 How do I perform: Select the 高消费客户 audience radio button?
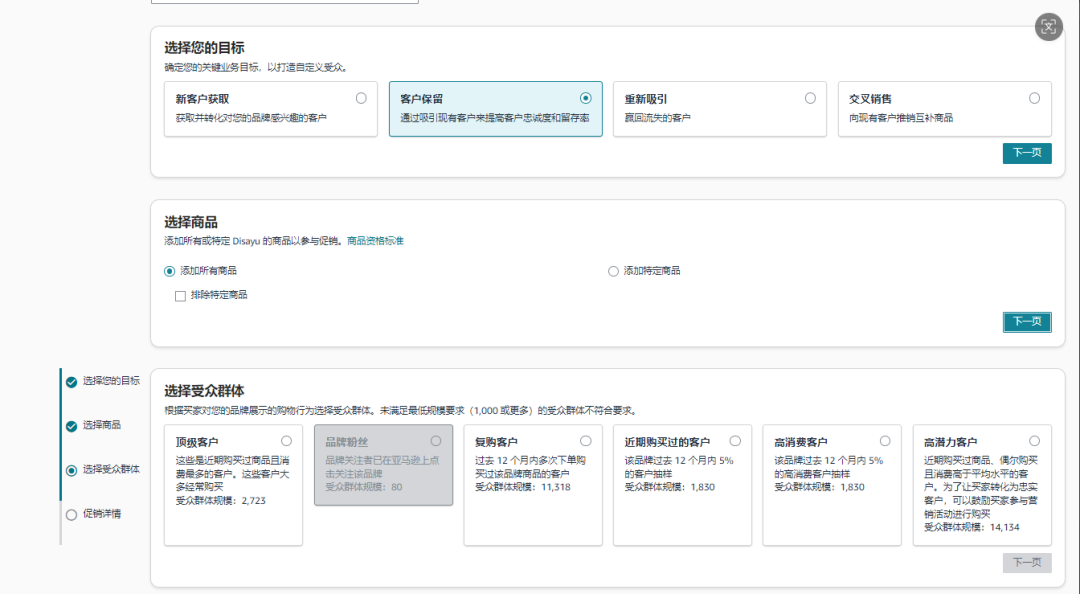[x=885, y=441]
